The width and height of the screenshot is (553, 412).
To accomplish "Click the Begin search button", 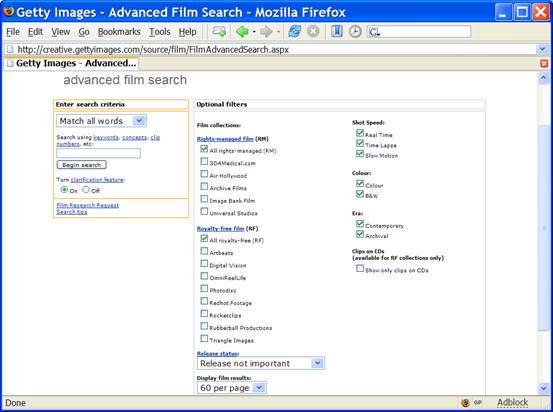I will click(81, 165).
